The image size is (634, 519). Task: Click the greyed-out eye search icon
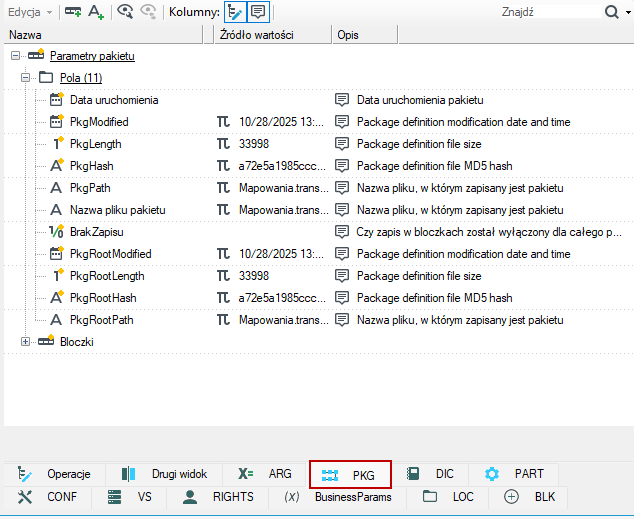pos(148,12)
